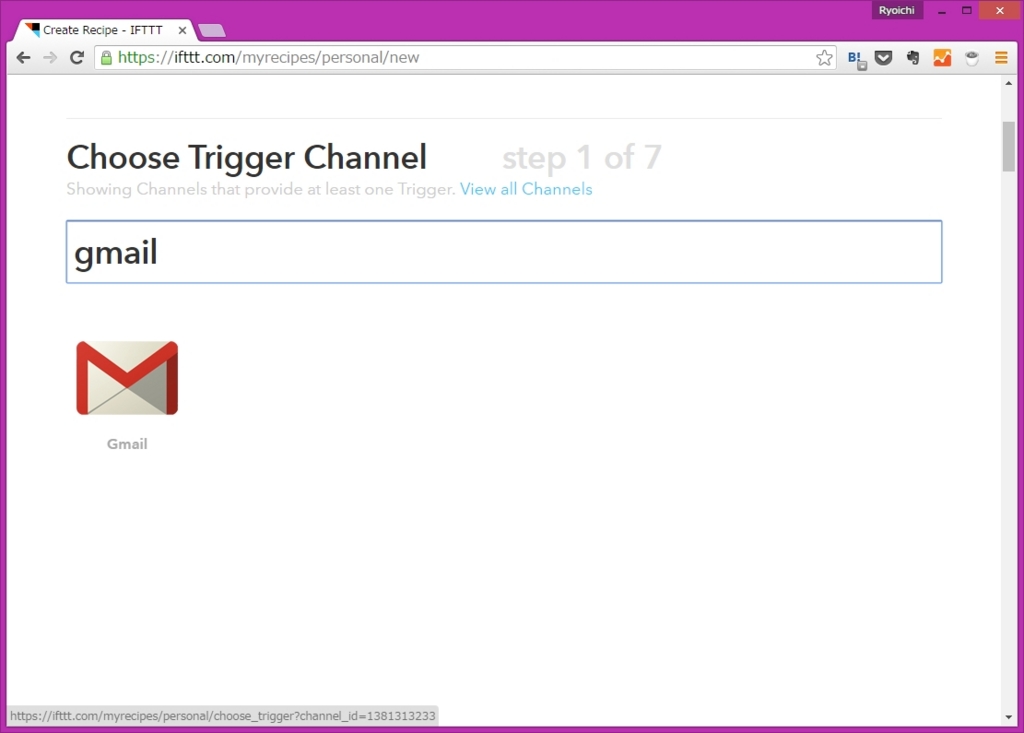Maximize the Chrome window
This screenshot has height=733, width=1024.
click(967, 10)
